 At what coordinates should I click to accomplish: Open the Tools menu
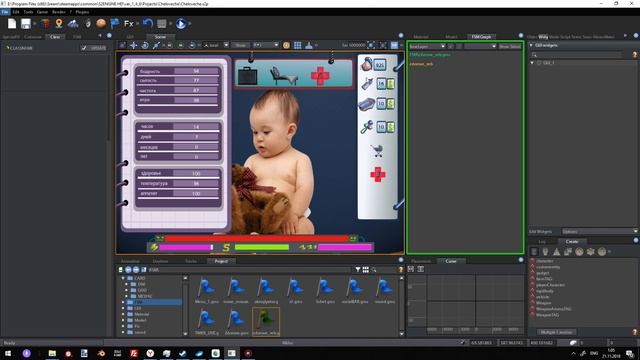[x=28, y=12]
